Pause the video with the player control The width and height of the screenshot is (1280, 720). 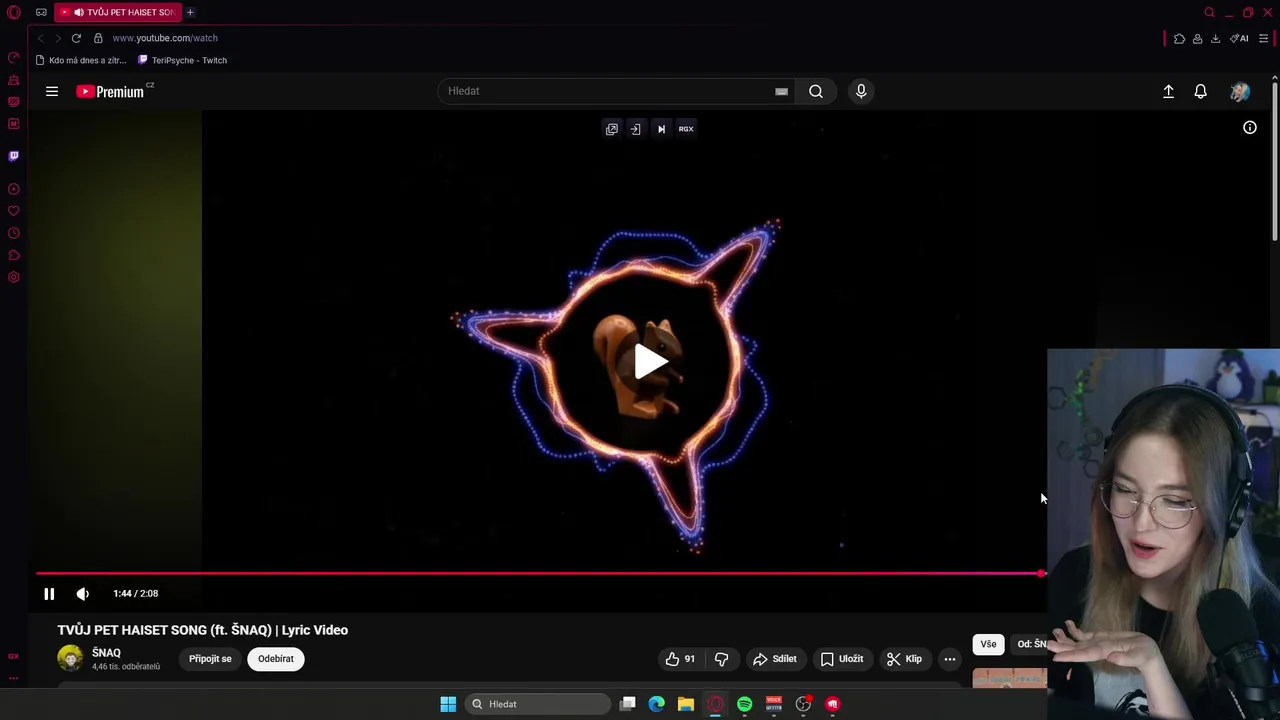[49, 594]
